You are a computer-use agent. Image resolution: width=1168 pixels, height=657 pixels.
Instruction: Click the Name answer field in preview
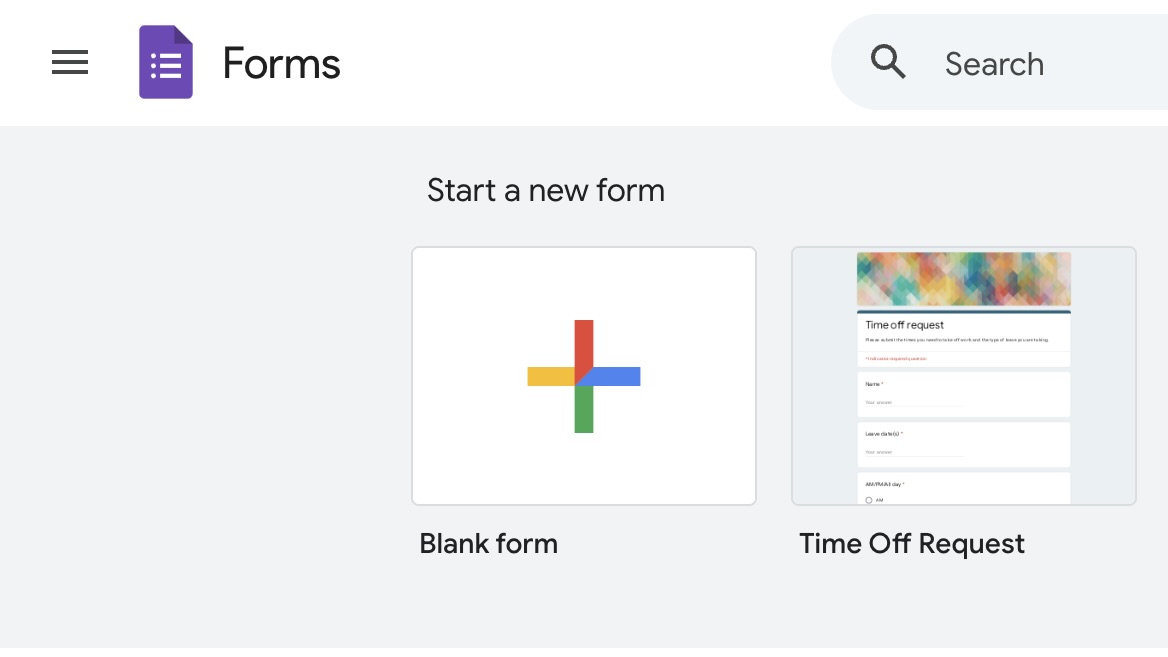click(914, 402)
